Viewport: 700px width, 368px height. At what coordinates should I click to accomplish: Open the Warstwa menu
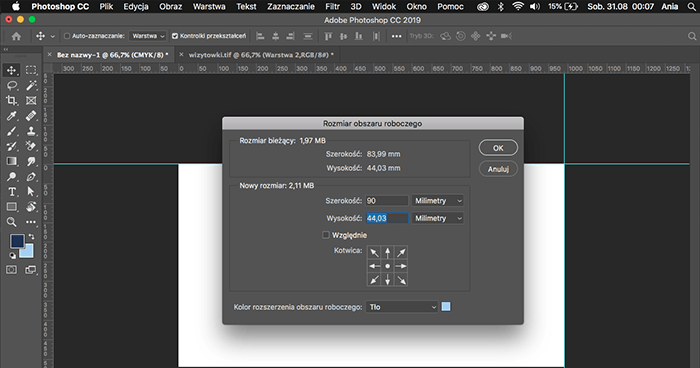click(x=209, y=7)
